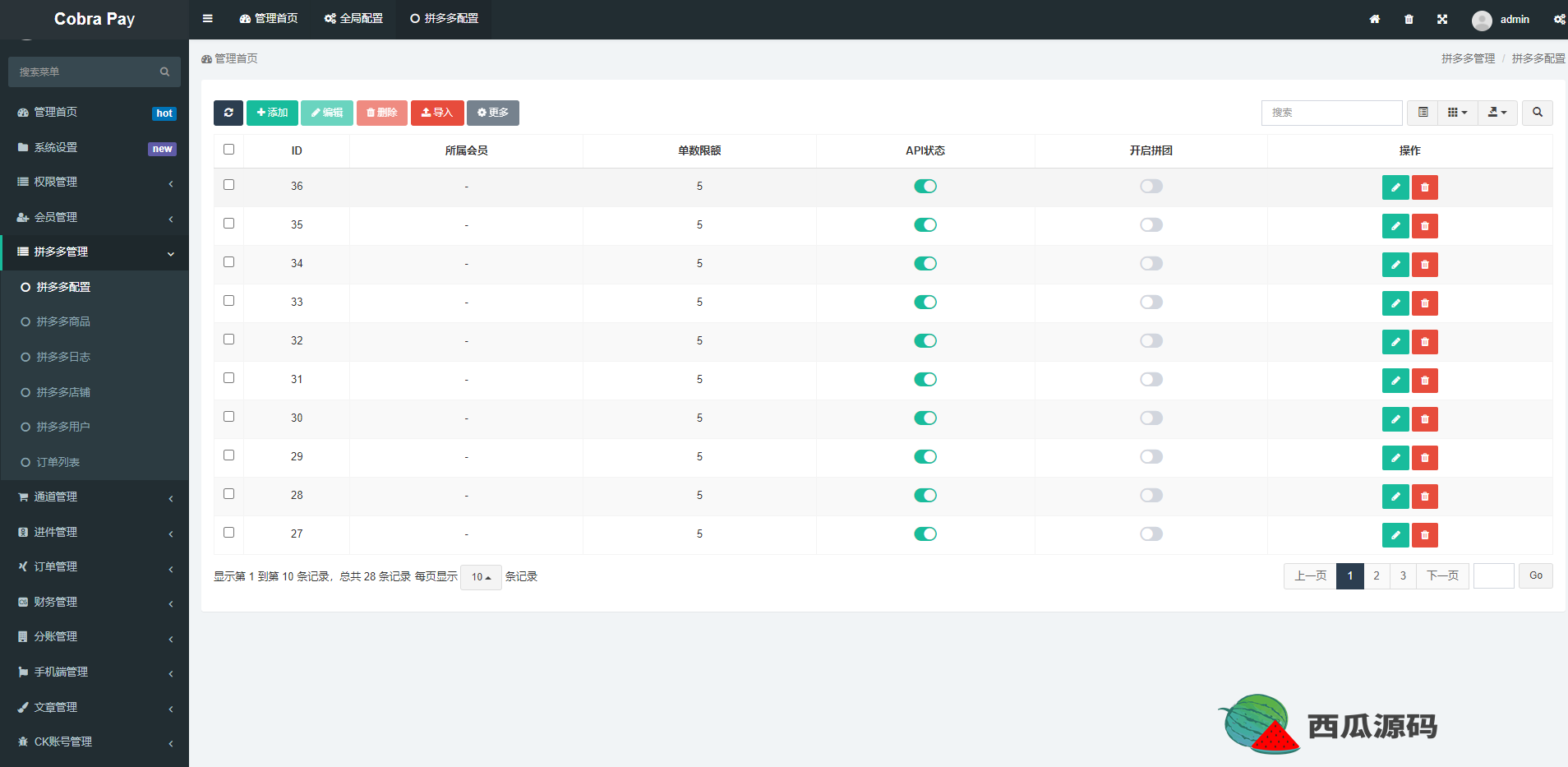
Task: Click the magnifier icon in the sidebar menu search
Action: [x=165, y=72]
